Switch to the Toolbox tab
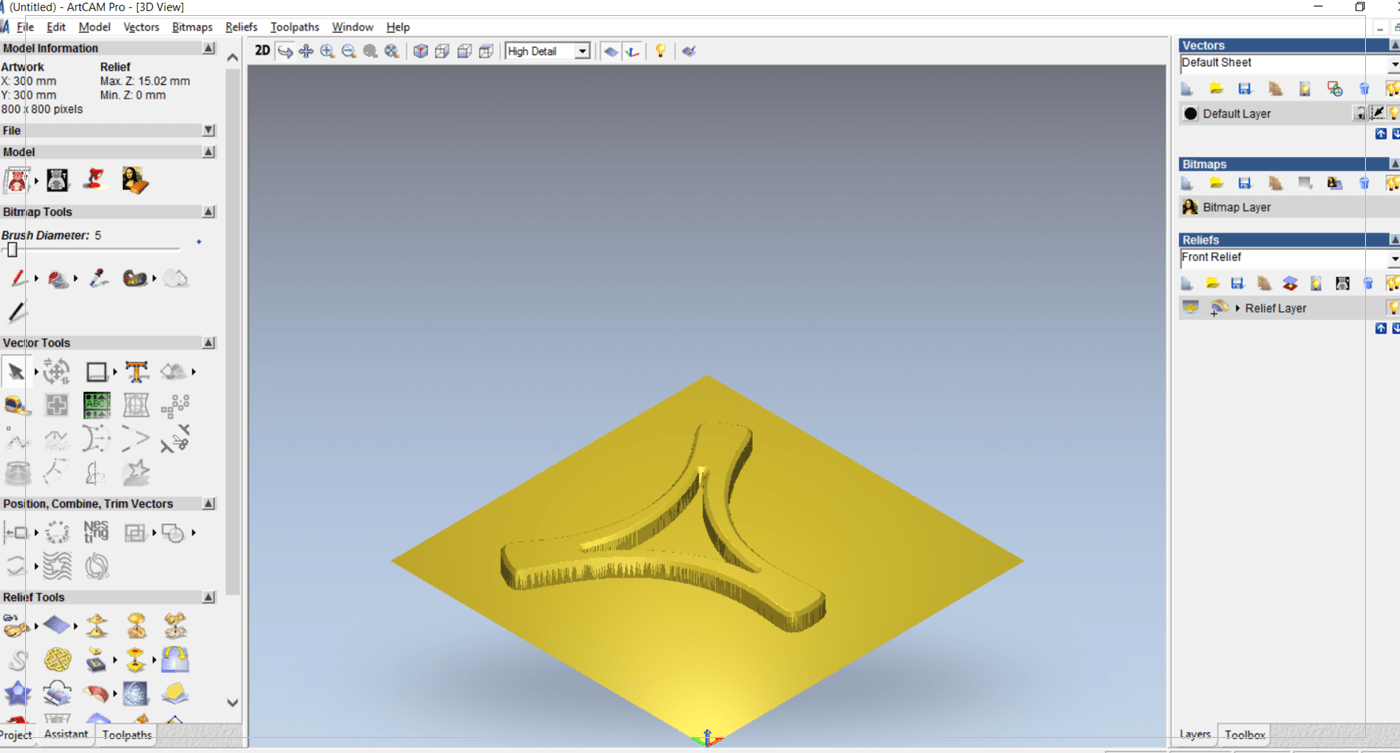1400x753 pixels. [x=1245, y=734]
